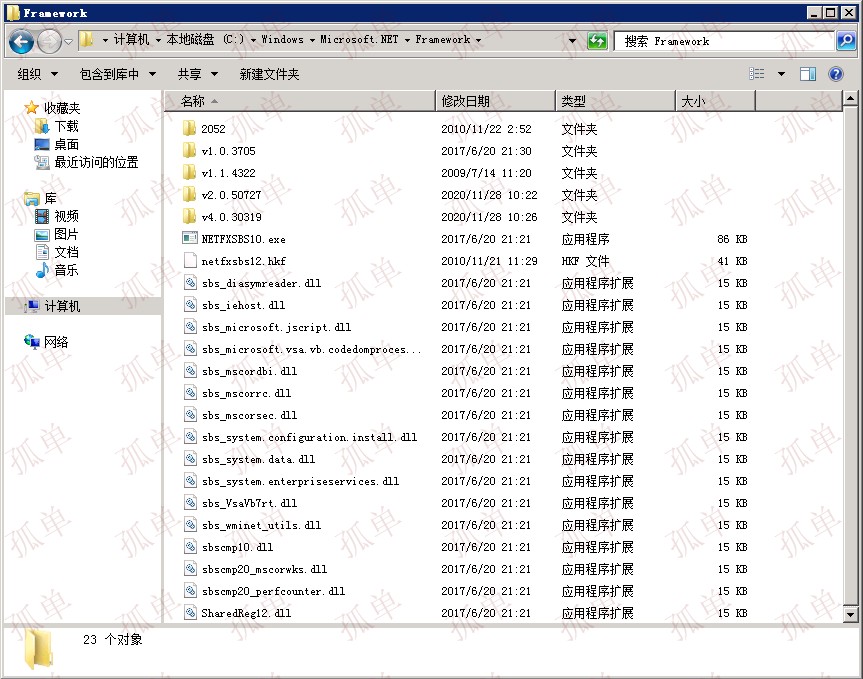Click the scrollbar up arrow
The height and width of the screenshot is (679, 863).
pyautogui.click(x=850, y=99)
